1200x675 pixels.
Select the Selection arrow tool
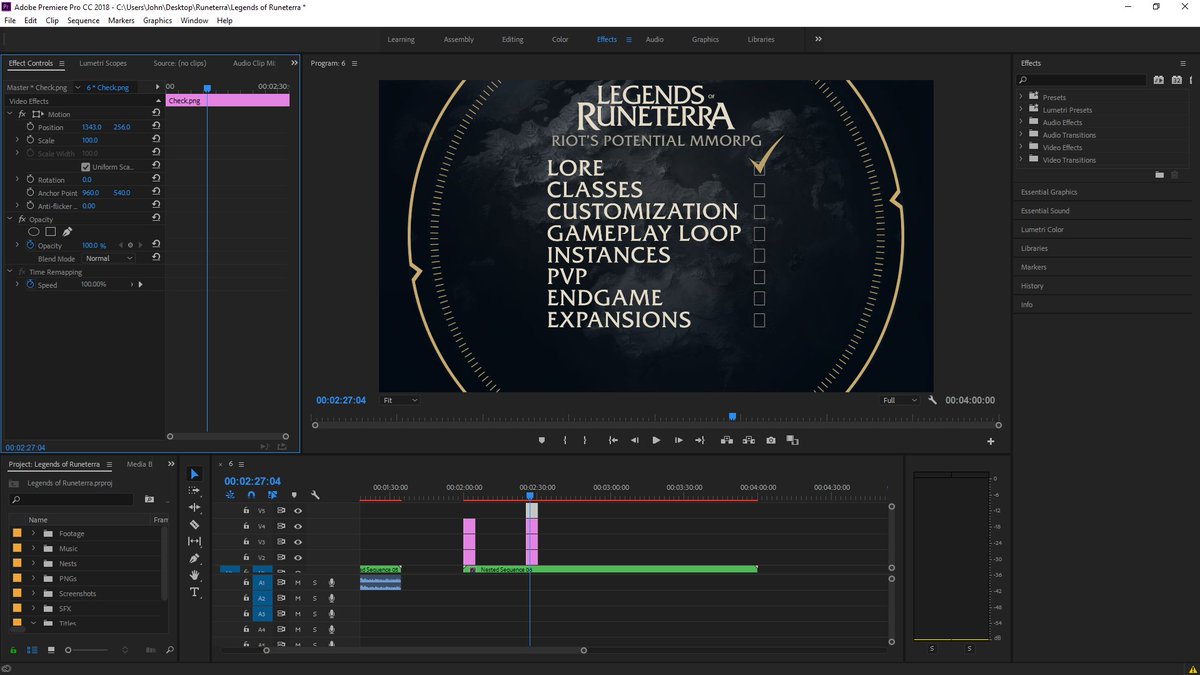click(194, 474)
